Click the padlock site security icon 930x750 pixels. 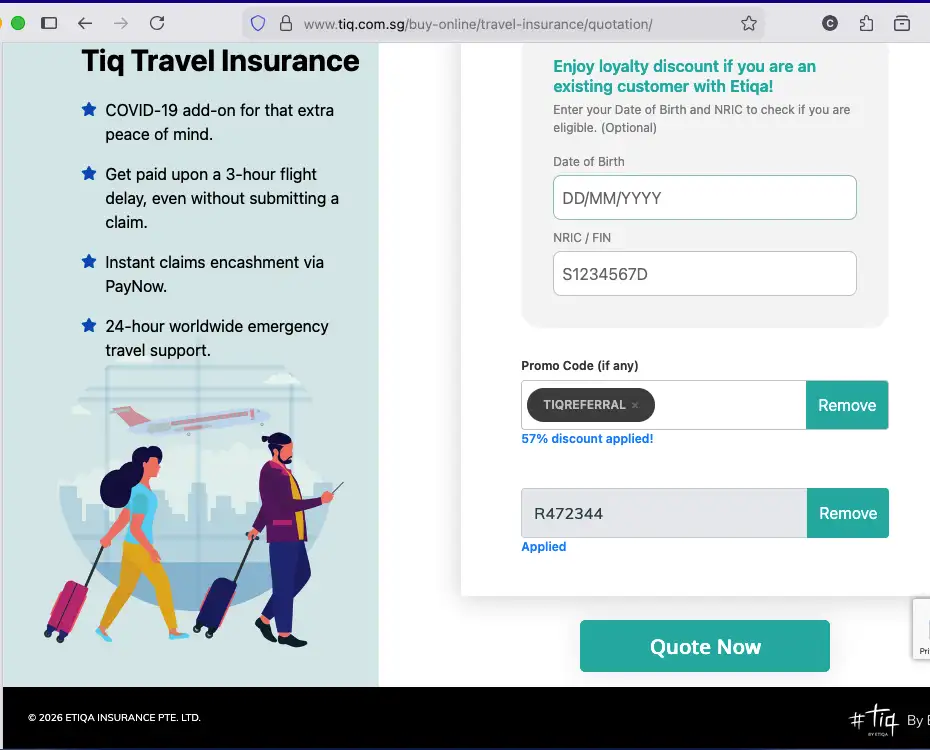[x=287, y=22]
